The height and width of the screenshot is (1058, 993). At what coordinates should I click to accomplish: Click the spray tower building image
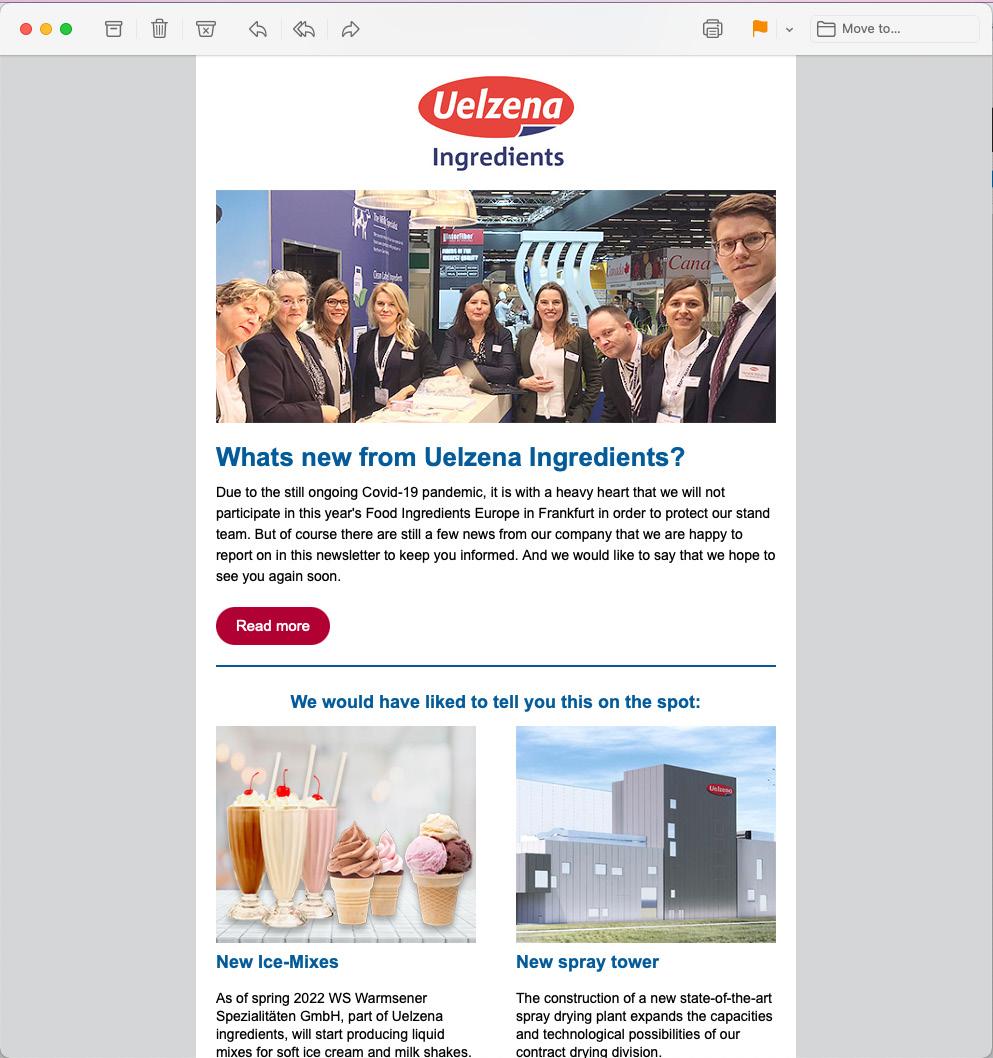646,834
